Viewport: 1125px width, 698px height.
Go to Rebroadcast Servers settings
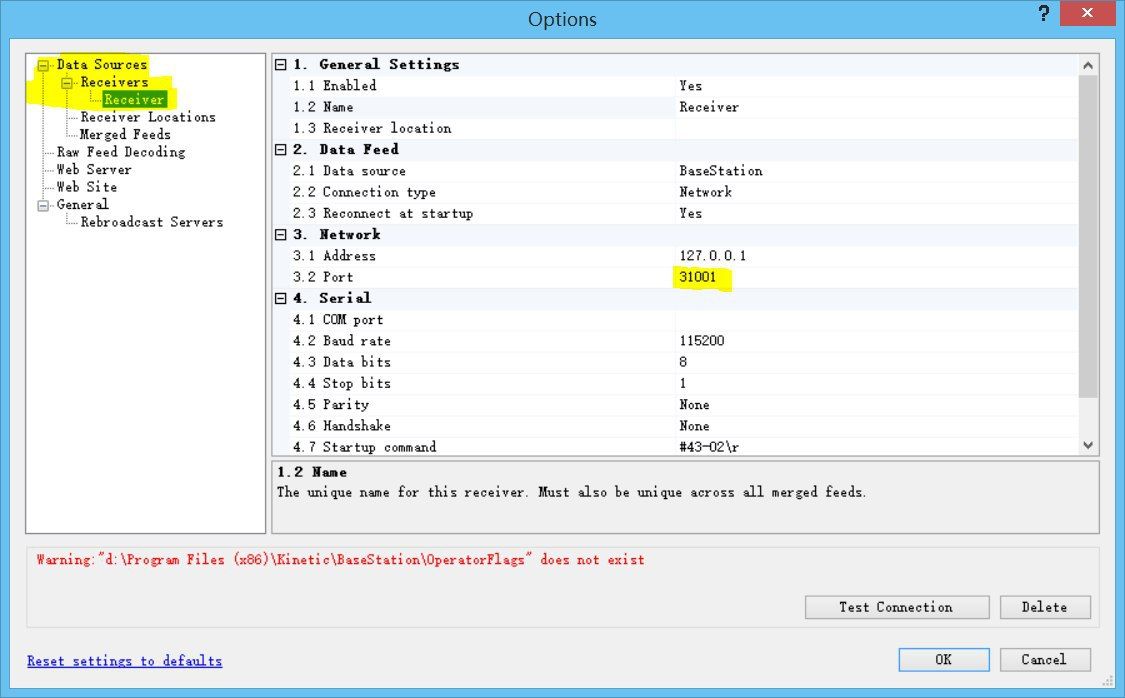[151, 222]
